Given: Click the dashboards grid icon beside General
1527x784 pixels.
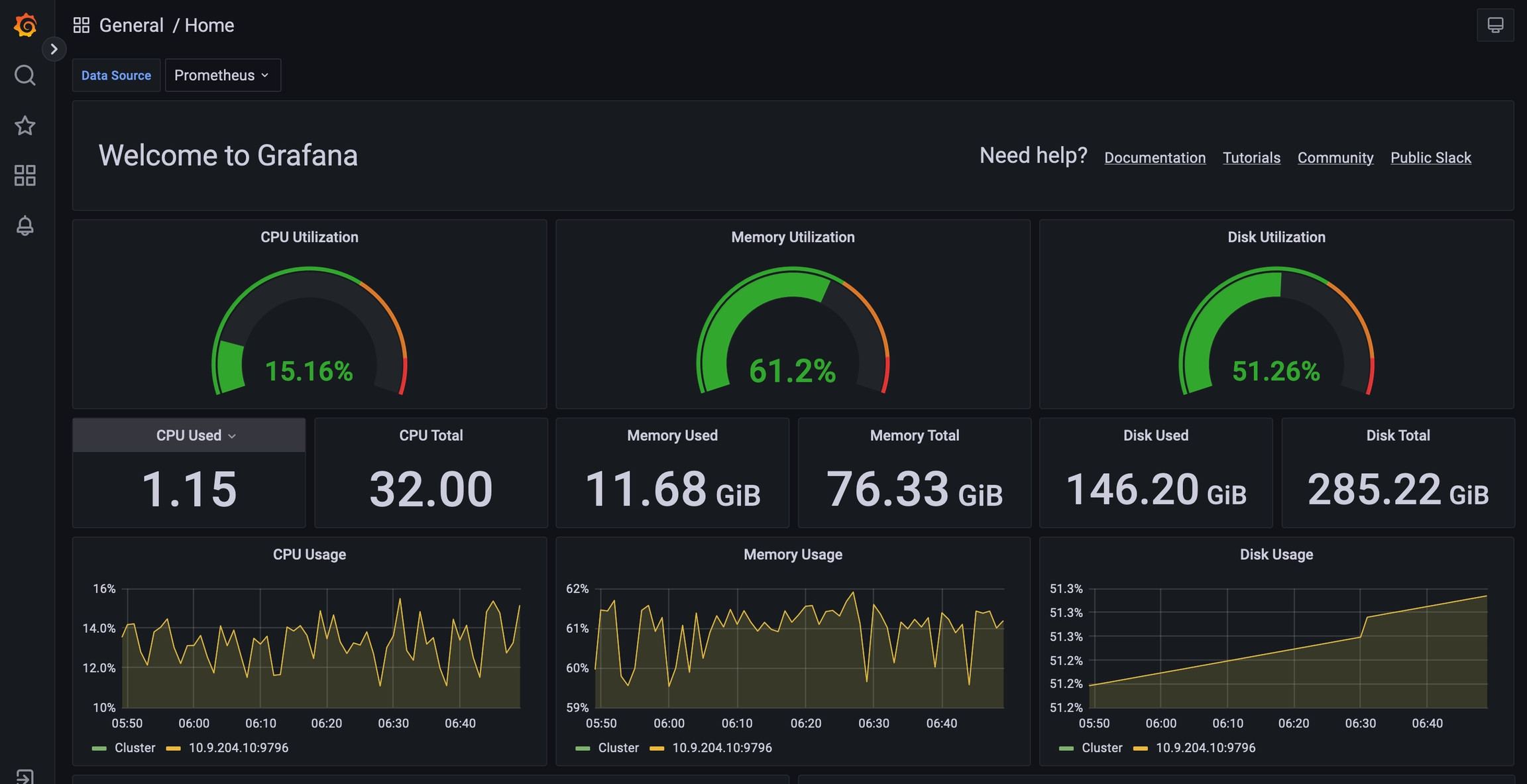Looking at the screenshot, I should (82, 26).
